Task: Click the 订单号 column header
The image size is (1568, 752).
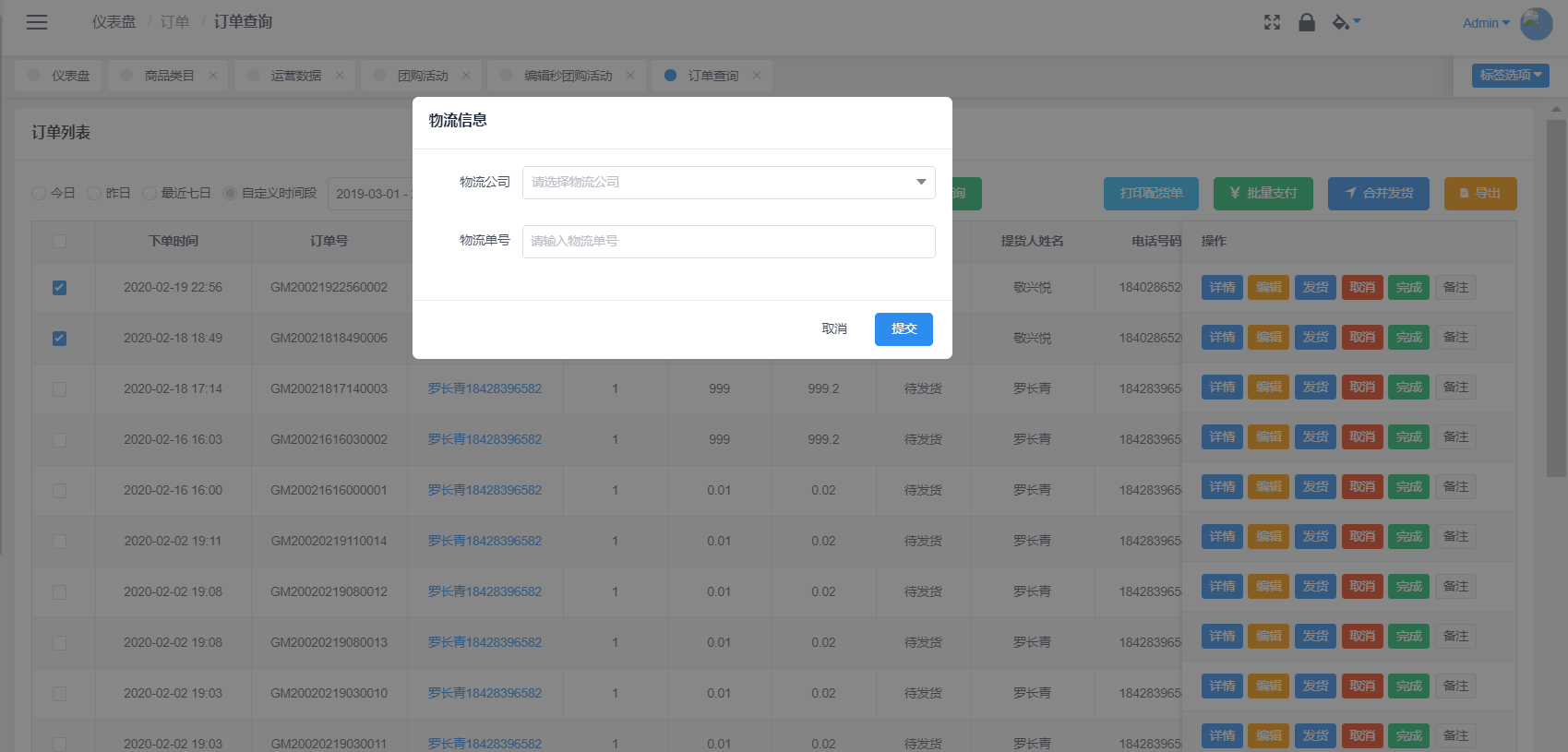Action: [329, 241]
